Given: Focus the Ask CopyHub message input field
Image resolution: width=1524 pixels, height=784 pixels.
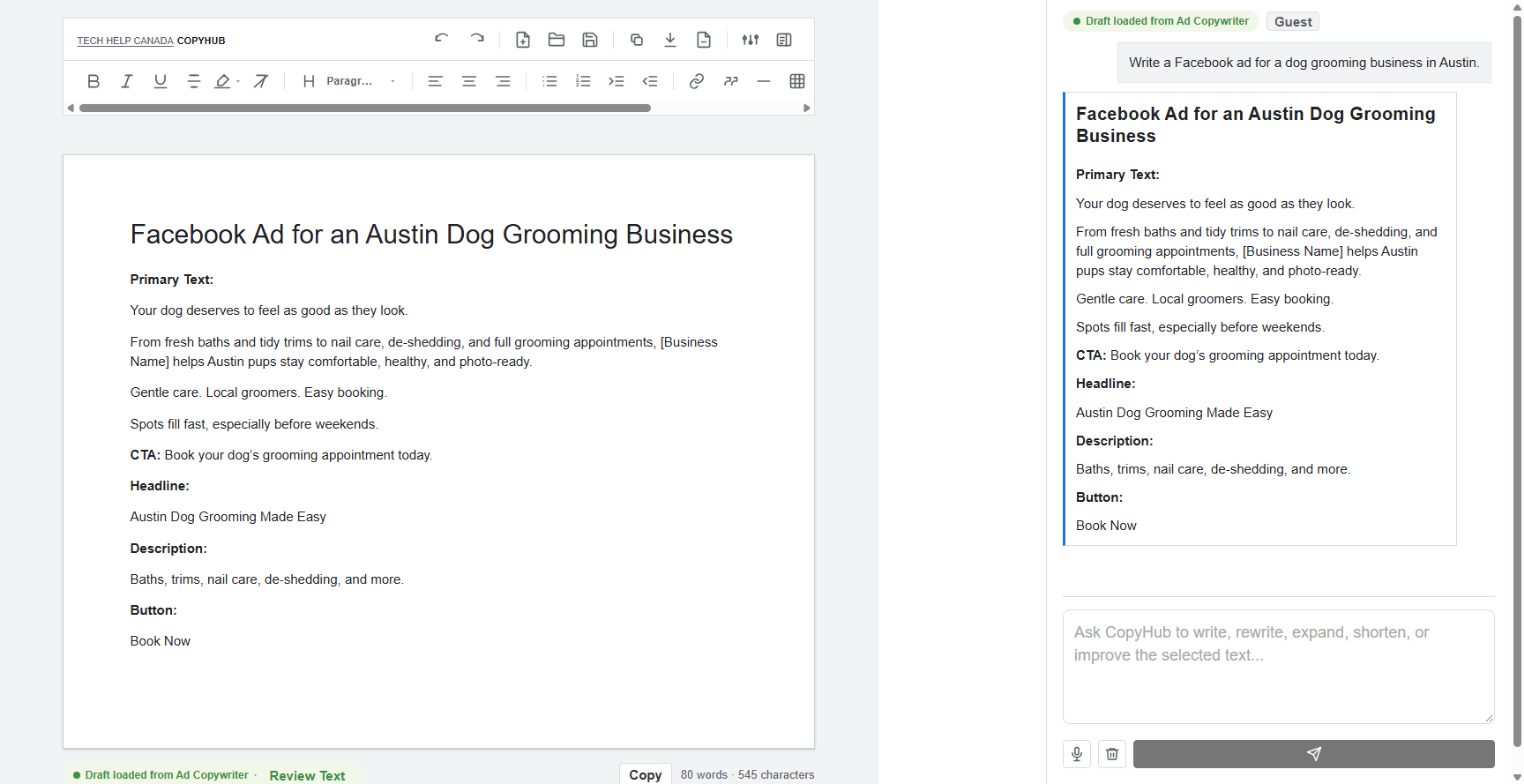Looking at the screenshot, I should [1278, 666].
